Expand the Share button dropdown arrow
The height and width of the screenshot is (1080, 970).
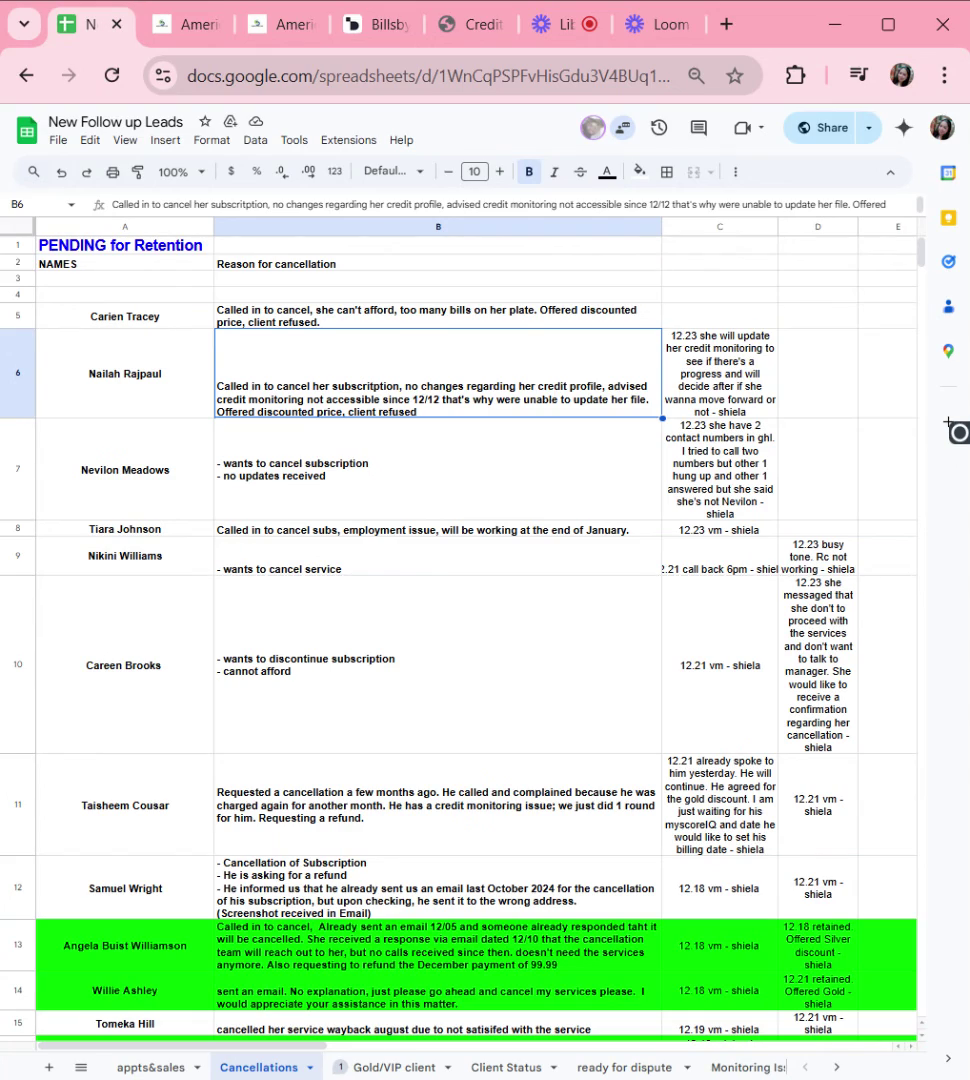869,127
